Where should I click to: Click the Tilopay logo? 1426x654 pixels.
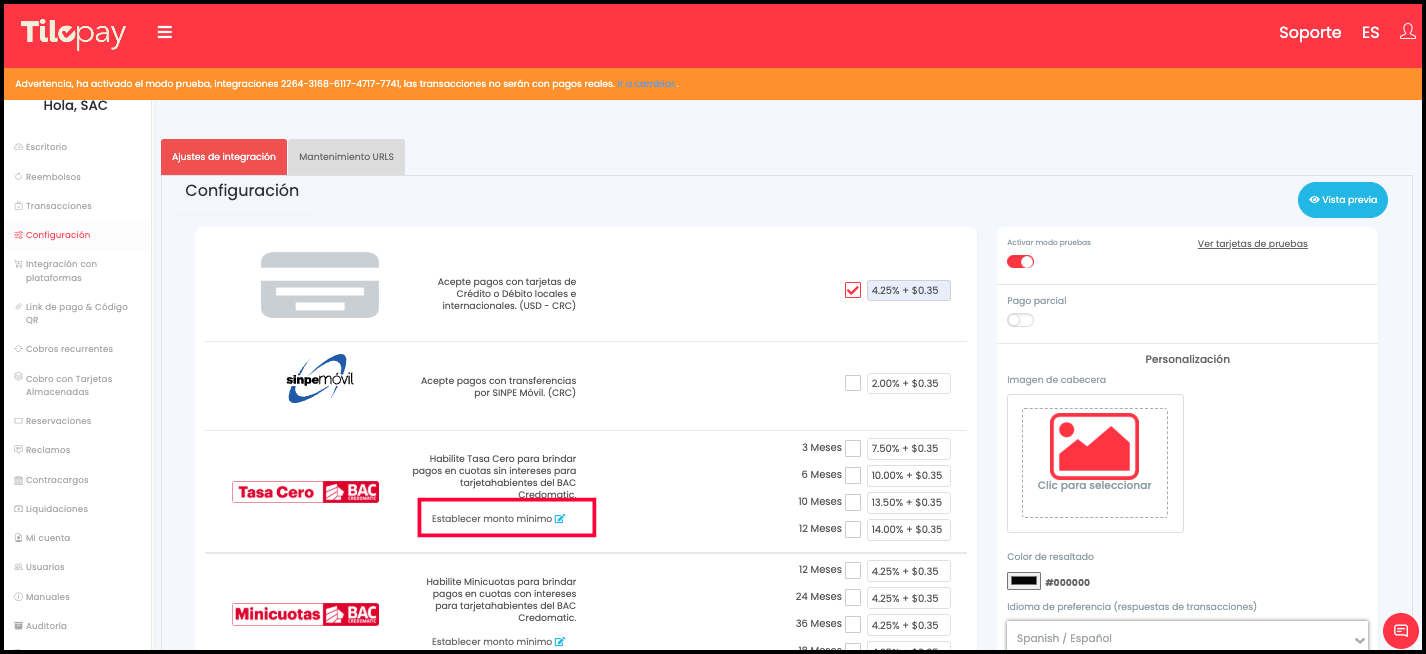(x=74, y=34)
